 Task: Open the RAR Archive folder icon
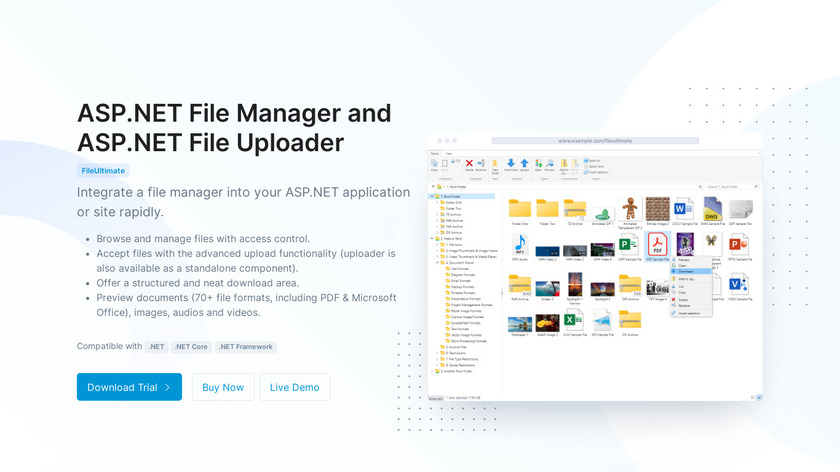[x=520, y=285]
